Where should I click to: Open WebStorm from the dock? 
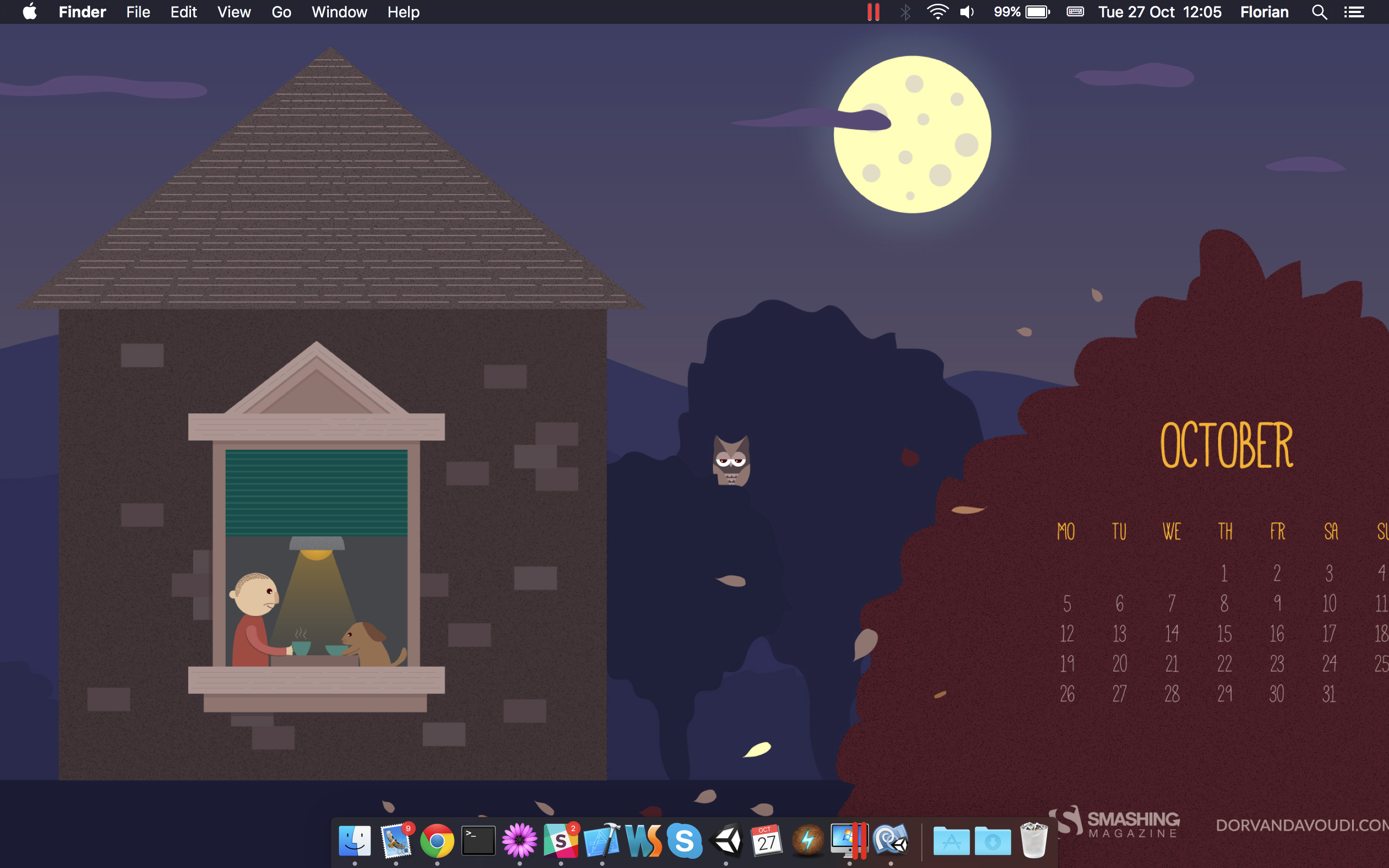coord(643,841)
